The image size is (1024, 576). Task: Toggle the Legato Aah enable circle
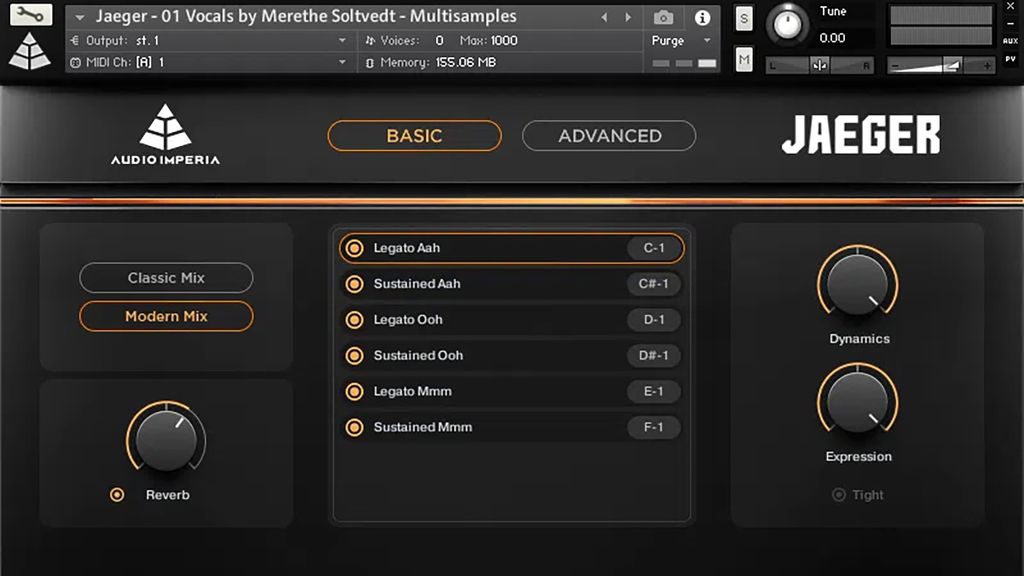pyautogui.click(x=355, y=248)
